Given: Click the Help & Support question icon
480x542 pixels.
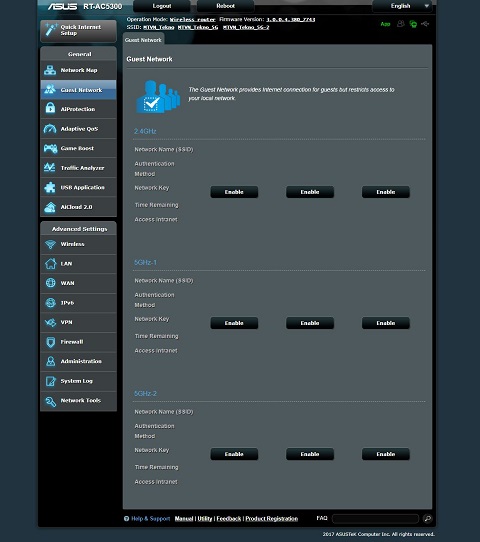Looking at the screenshot, I should (126, 518).
